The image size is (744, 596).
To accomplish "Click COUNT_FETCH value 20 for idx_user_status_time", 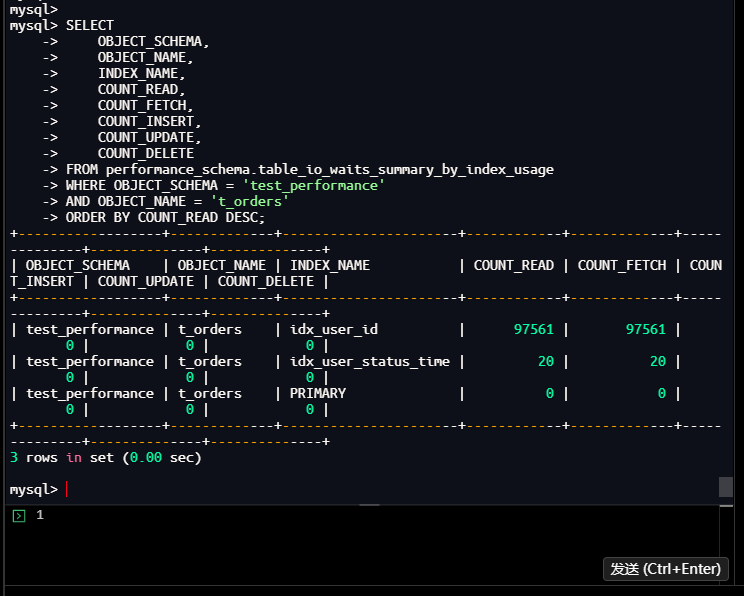I will click(658, 362).
